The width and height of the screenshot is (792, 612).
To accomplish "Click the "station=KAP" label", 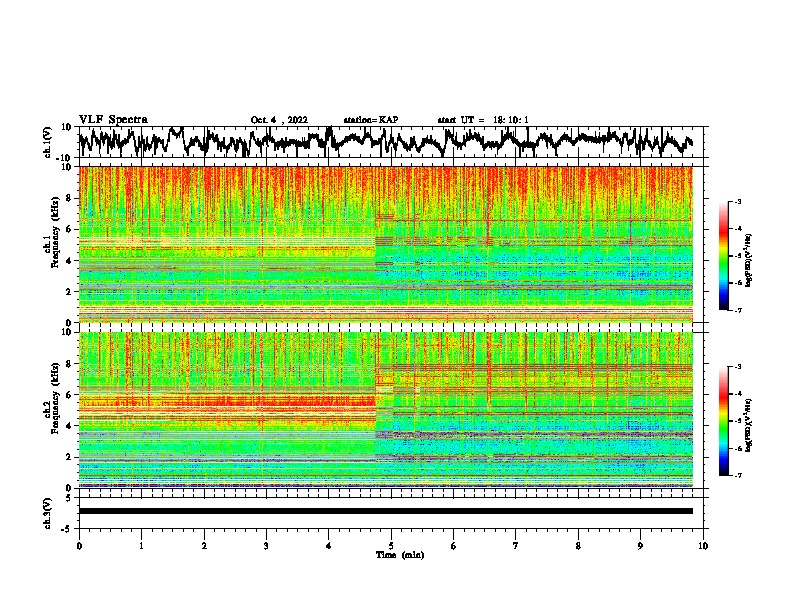I will 371,120.
